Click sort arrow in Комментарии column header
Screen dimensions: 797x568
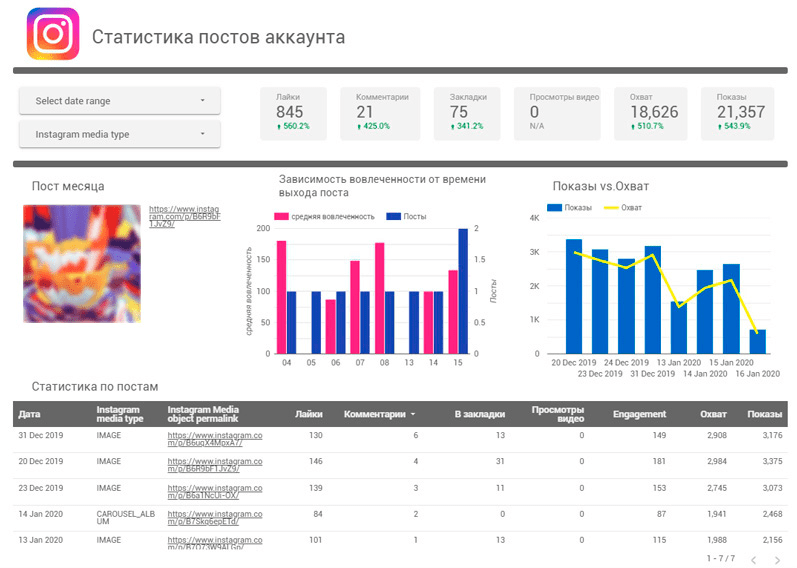[414, 413]
